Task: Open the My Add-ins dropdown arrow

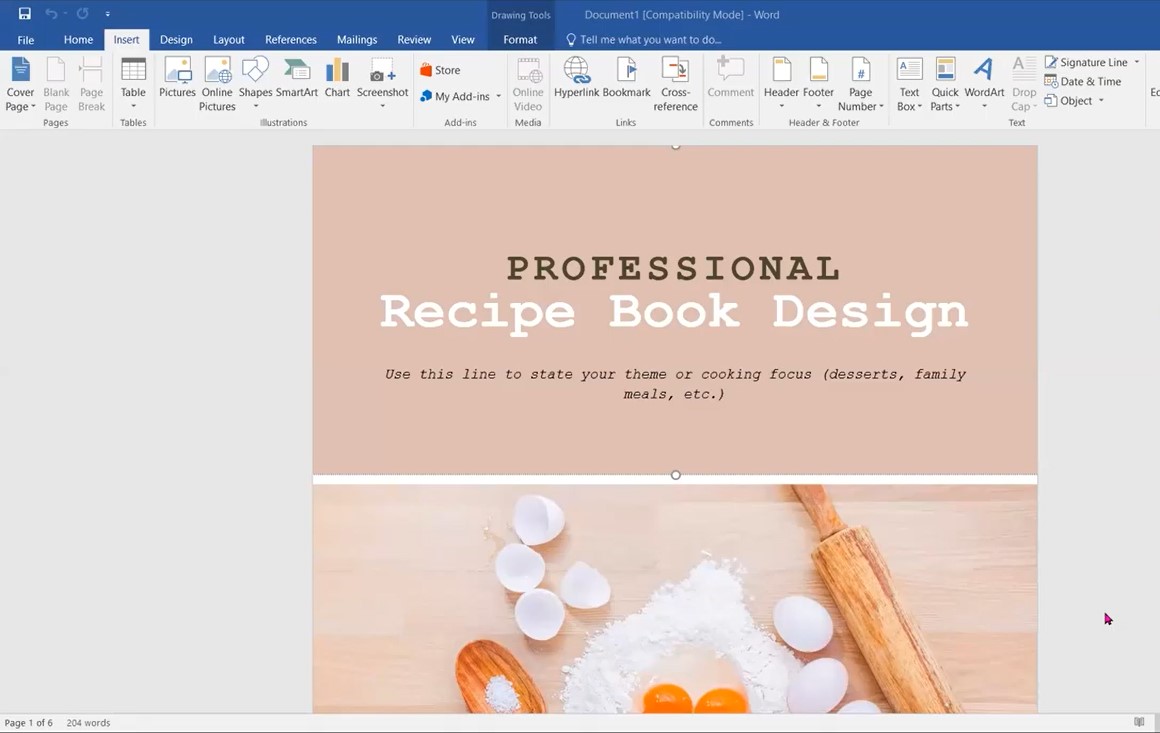Action: 498,97
